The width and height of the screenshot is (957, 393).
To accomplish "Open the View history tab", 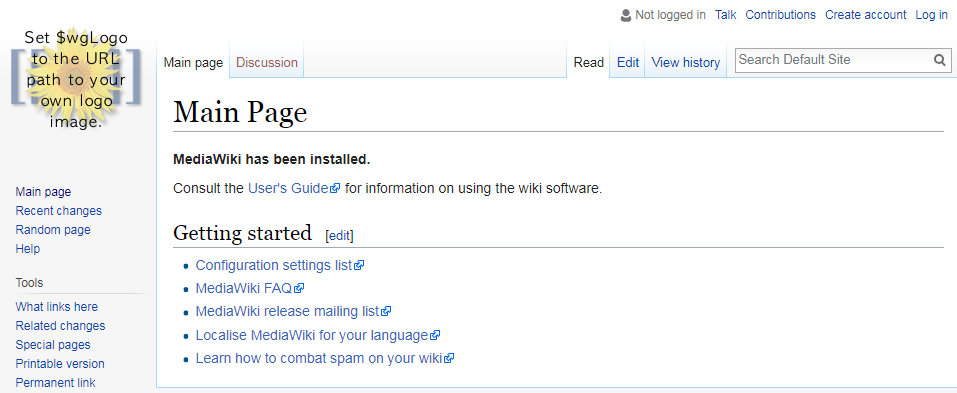I will tap(685, 62).
